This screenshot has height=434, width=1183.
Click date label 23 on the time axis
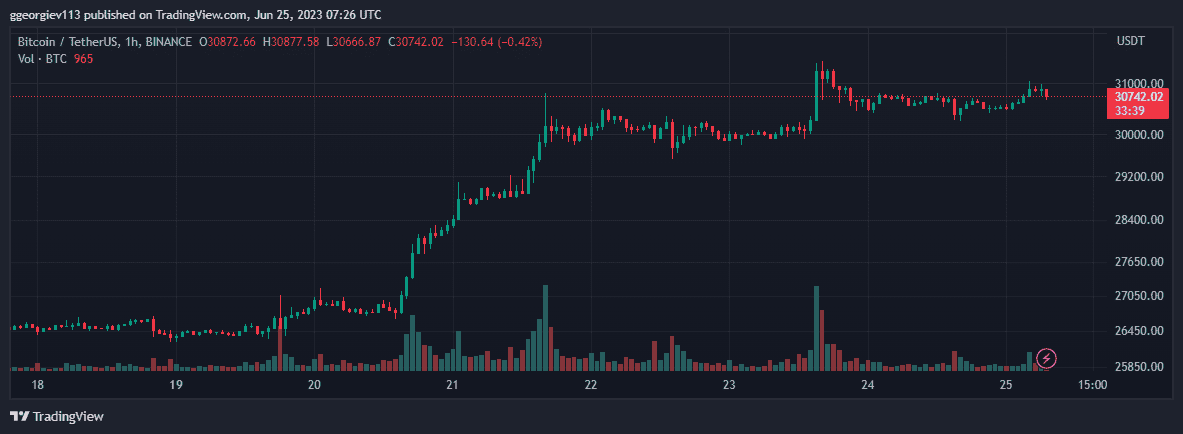(x=729, y=385)
